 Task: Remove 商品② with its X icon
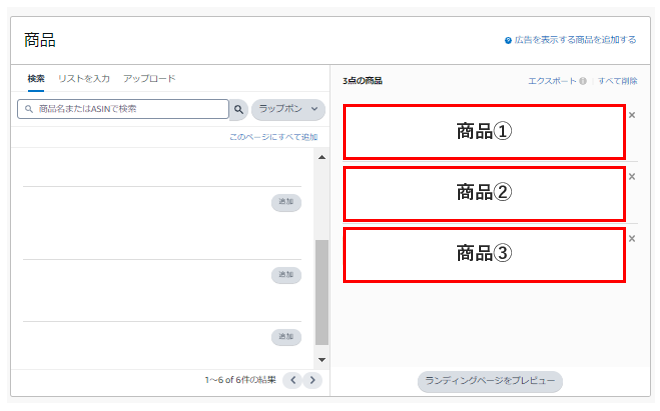point(632,176)
